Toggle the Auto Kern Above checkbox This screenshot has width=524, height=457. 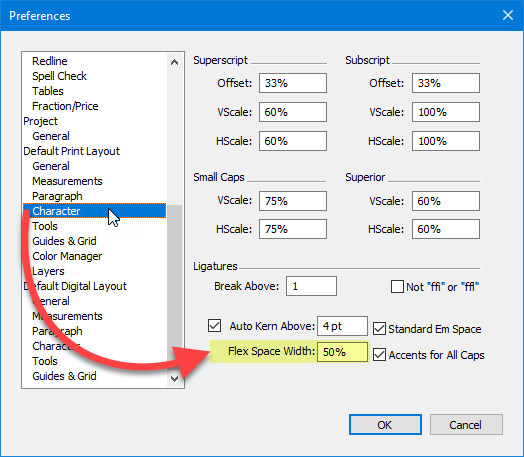point(214,325)
